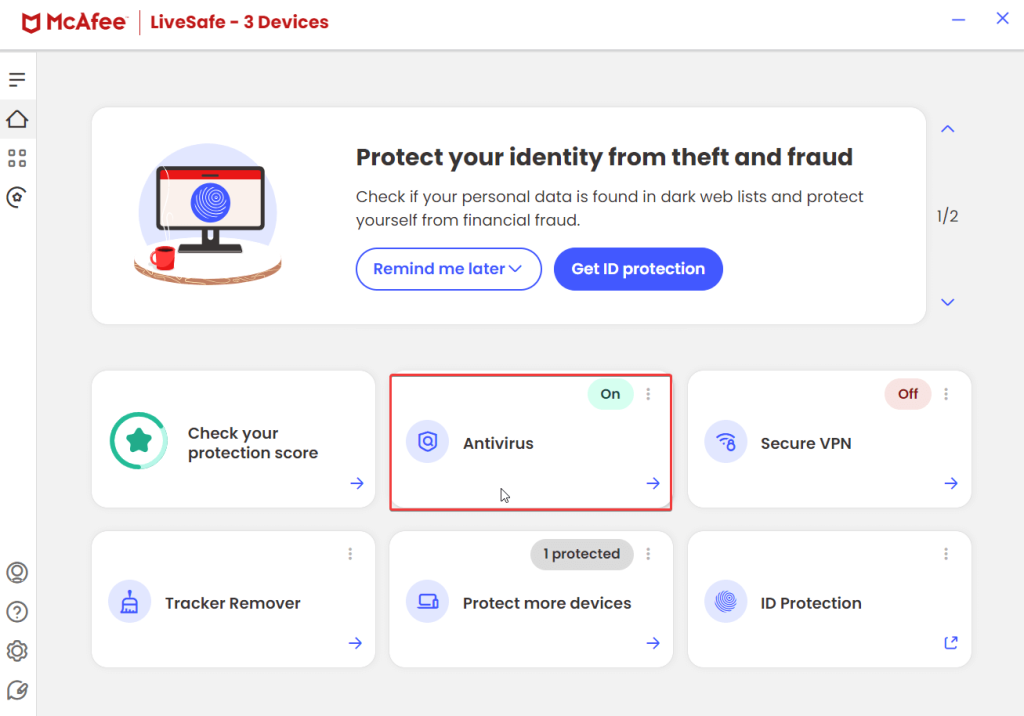Viewport: 1024px width, 716px height.
Task: Show the next banner with down chevron
Action: pos(948,302)
